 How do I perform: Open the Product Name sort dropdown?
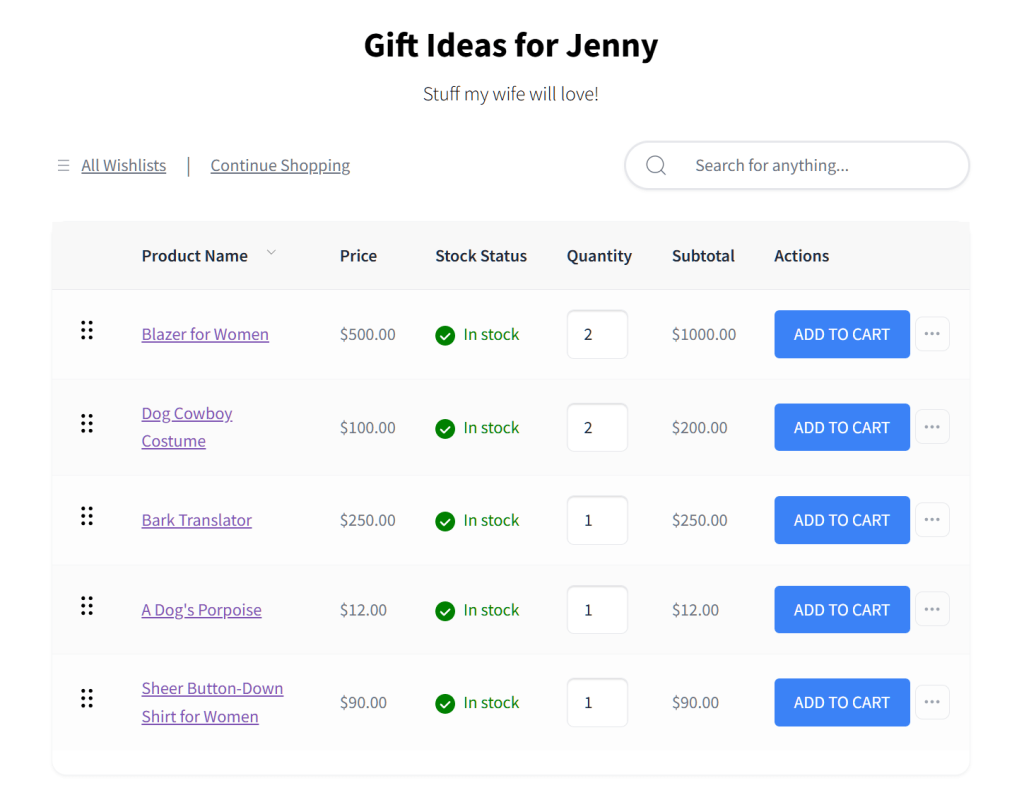coord(271,253)
